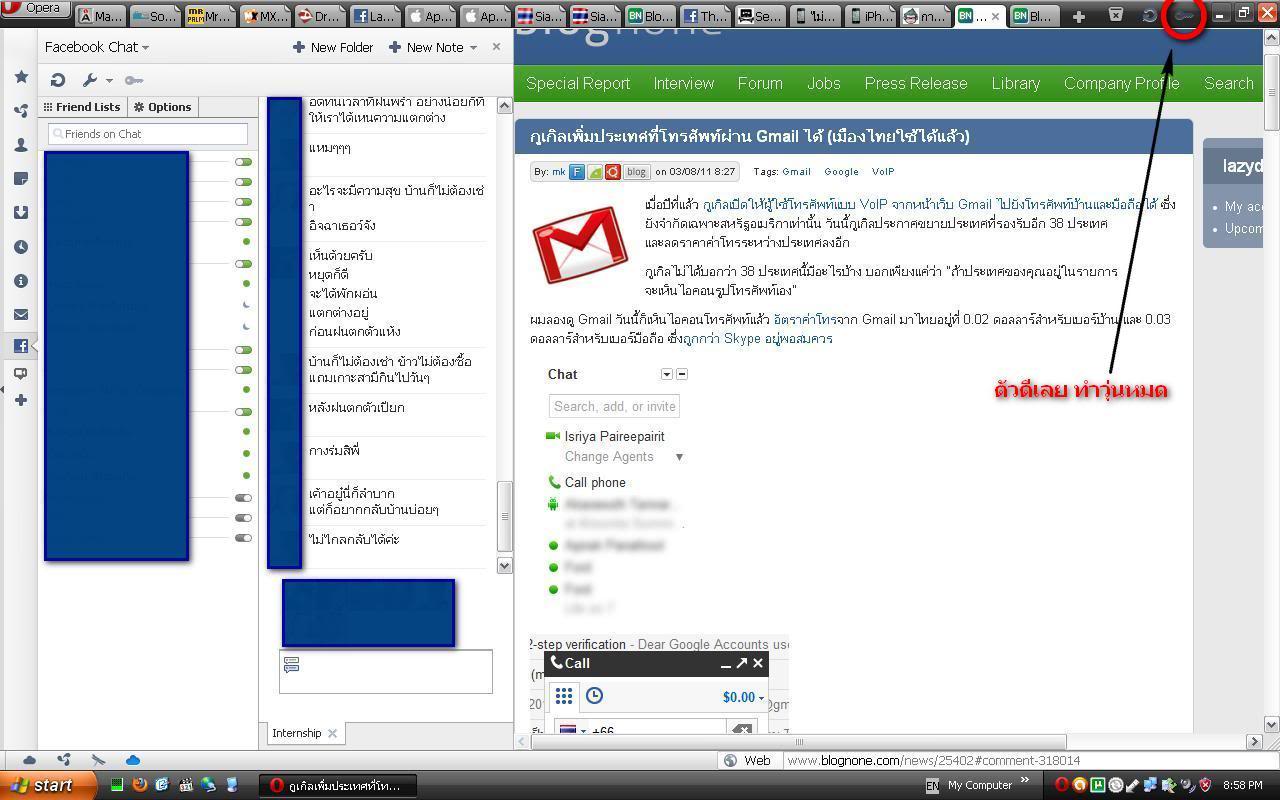Open a new browser tab with plus icon

tap(1078, 16)
